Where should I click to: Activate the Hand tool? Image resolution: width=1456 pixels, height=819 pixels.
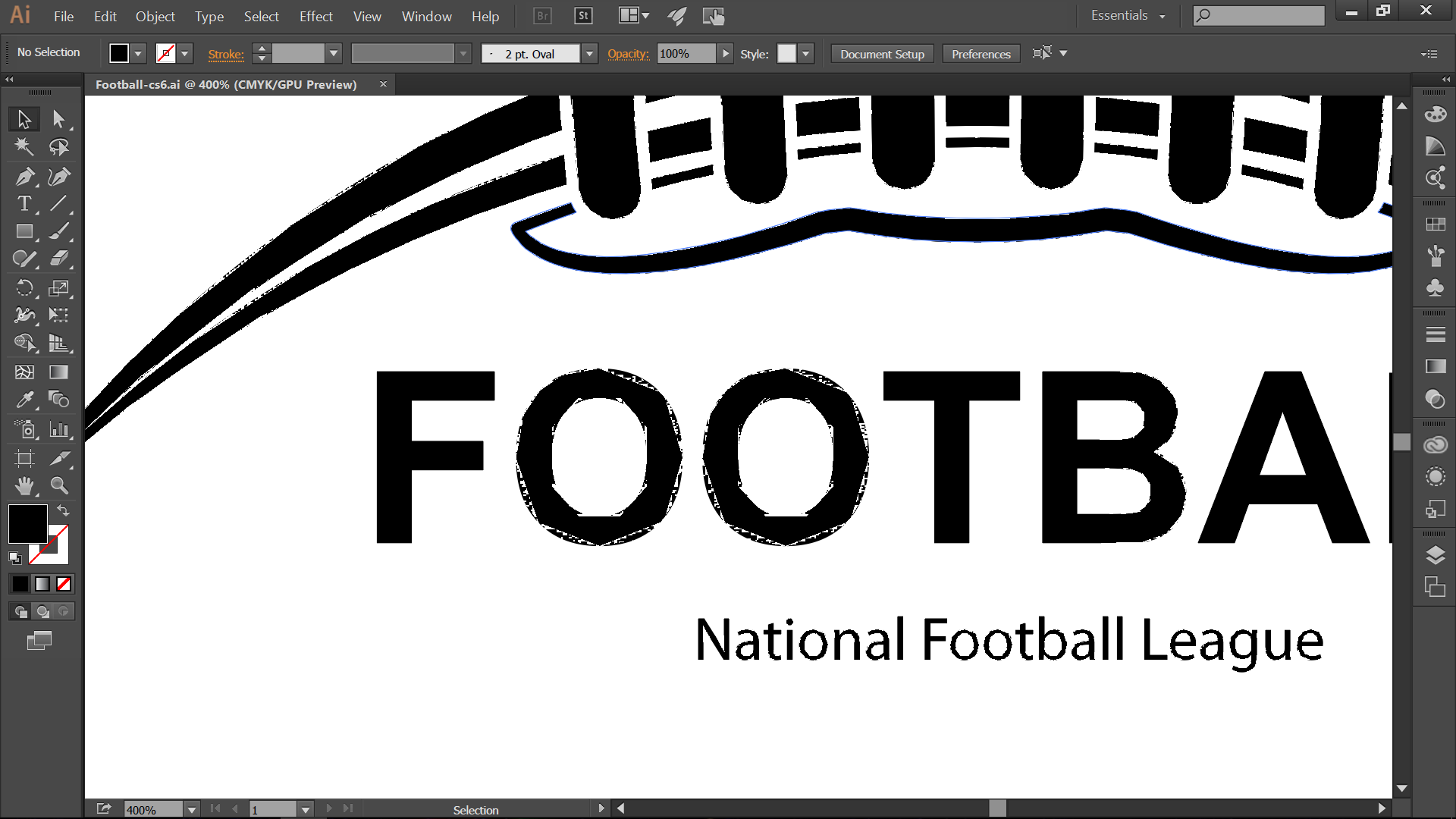click(x=25, y=486)
